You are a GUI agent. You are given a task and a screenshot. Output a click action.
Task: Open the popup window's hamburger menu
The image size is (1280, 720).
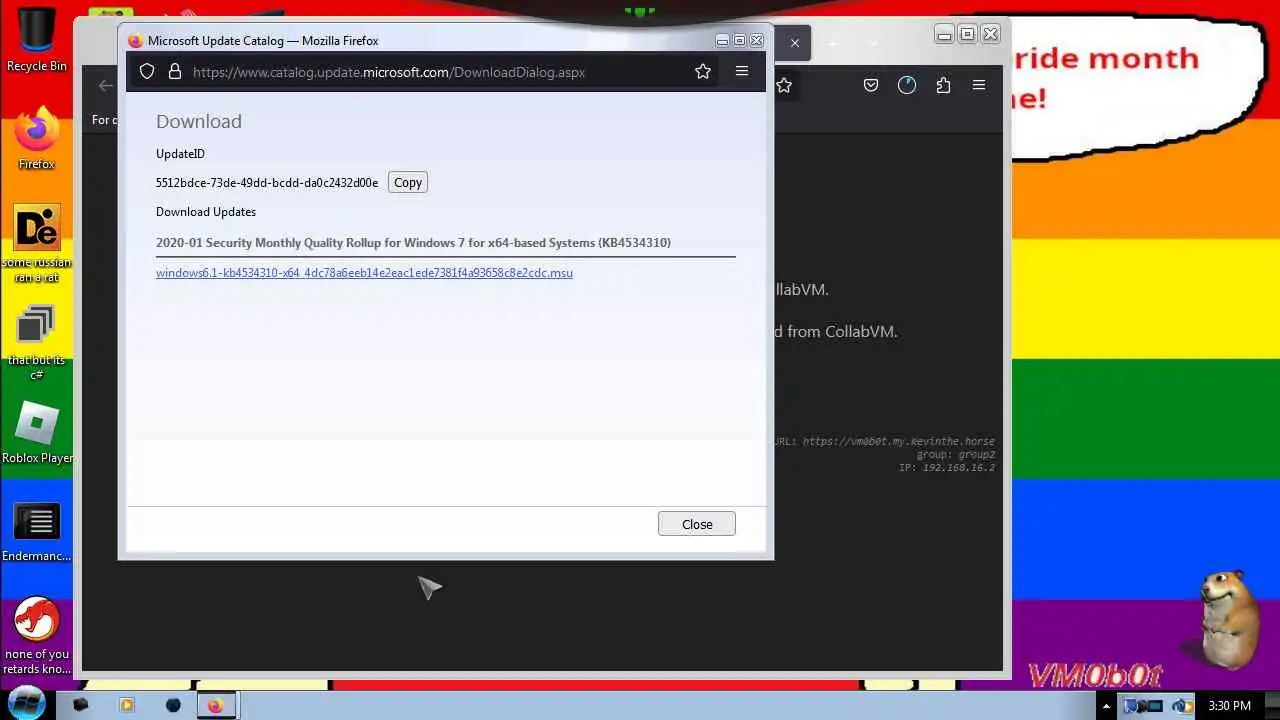pos(742,71)
